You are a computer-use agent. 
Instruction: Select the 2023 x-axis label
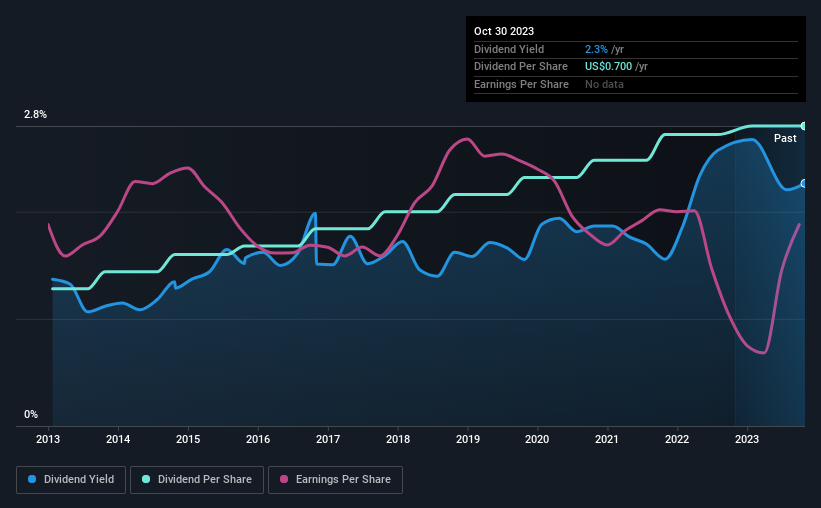pos(747,439)
